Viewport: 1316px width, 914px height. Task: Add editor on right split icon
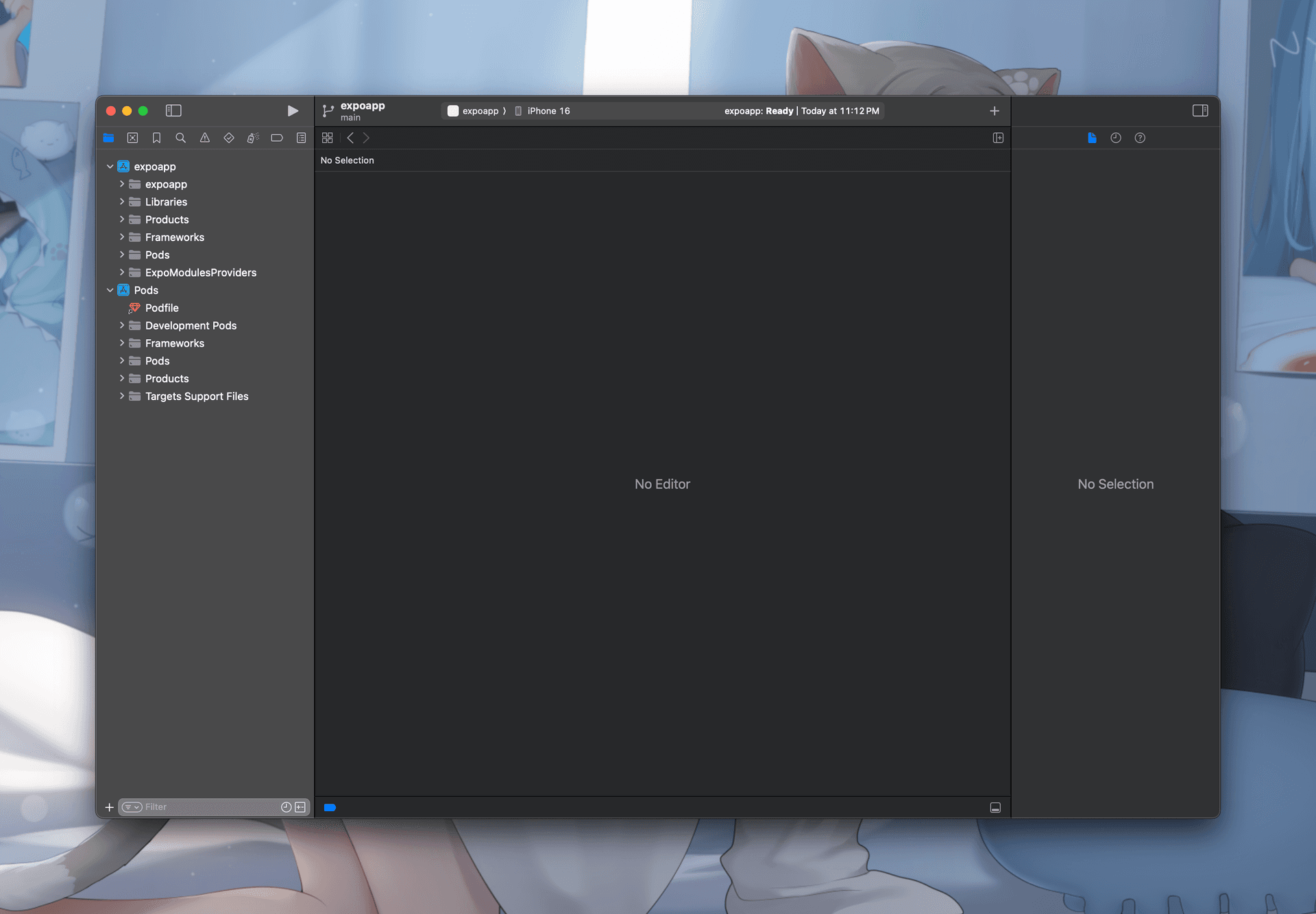coord(998,138)
